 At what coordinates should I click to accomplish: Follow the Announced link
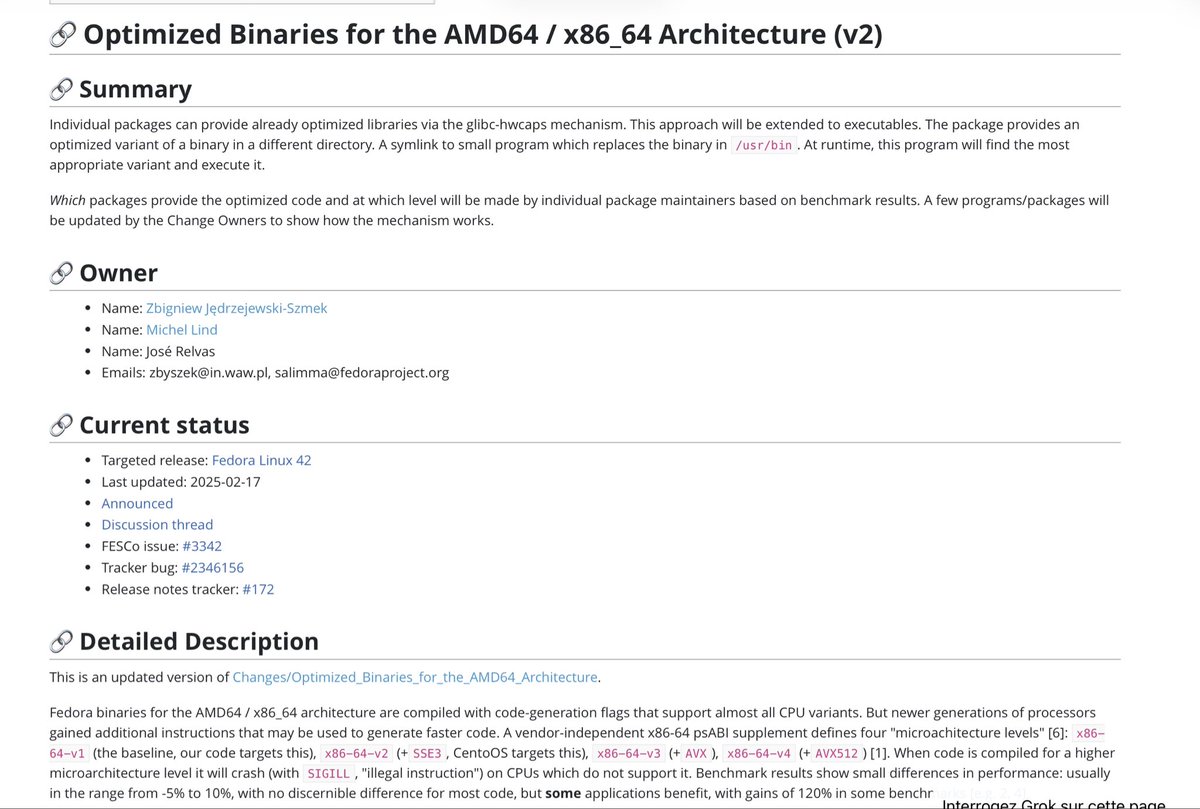point(137,503)
